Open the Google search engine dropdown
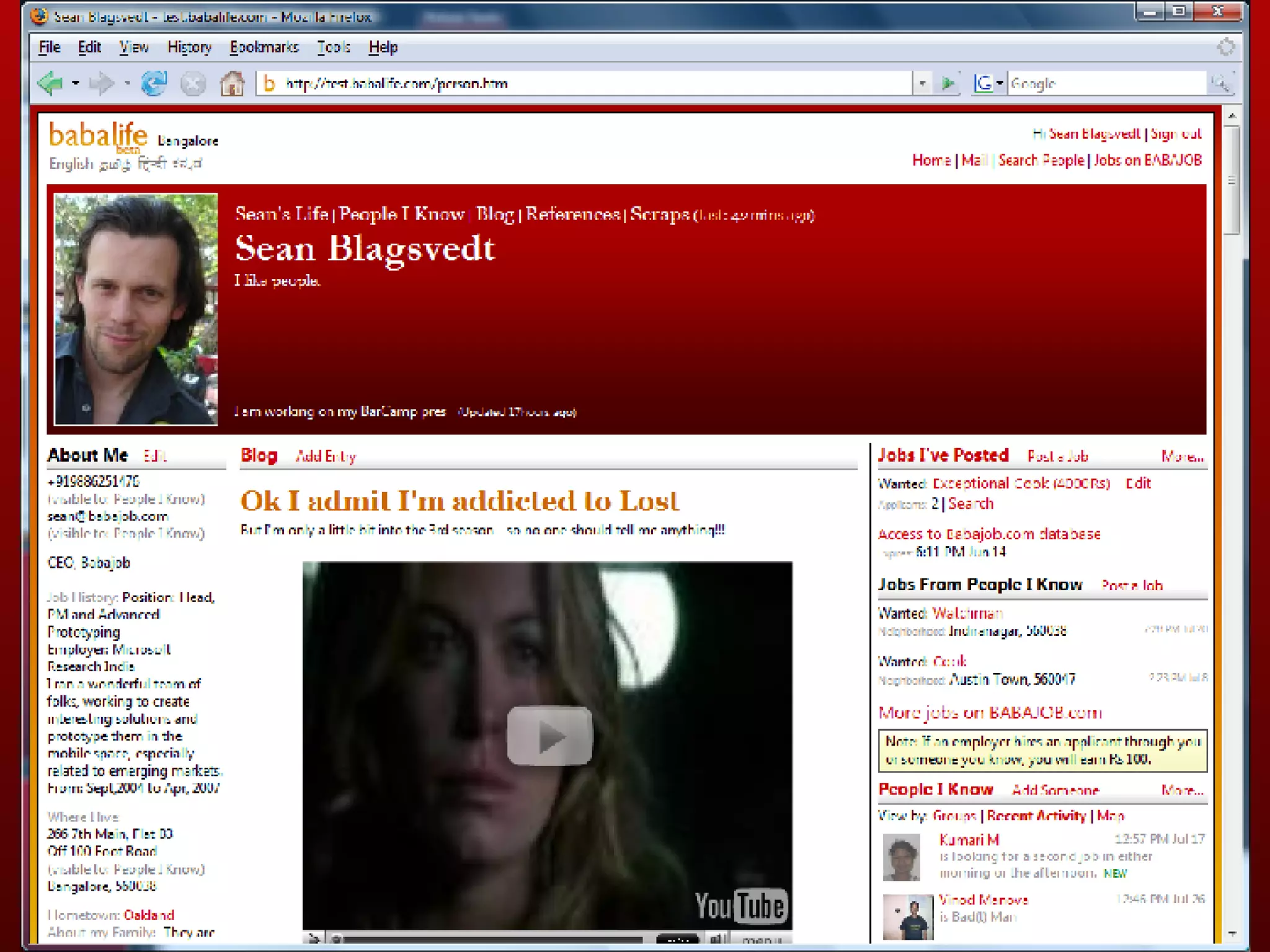The width and height of the screenshot is (1270, 952). [x=1000, y=83]
